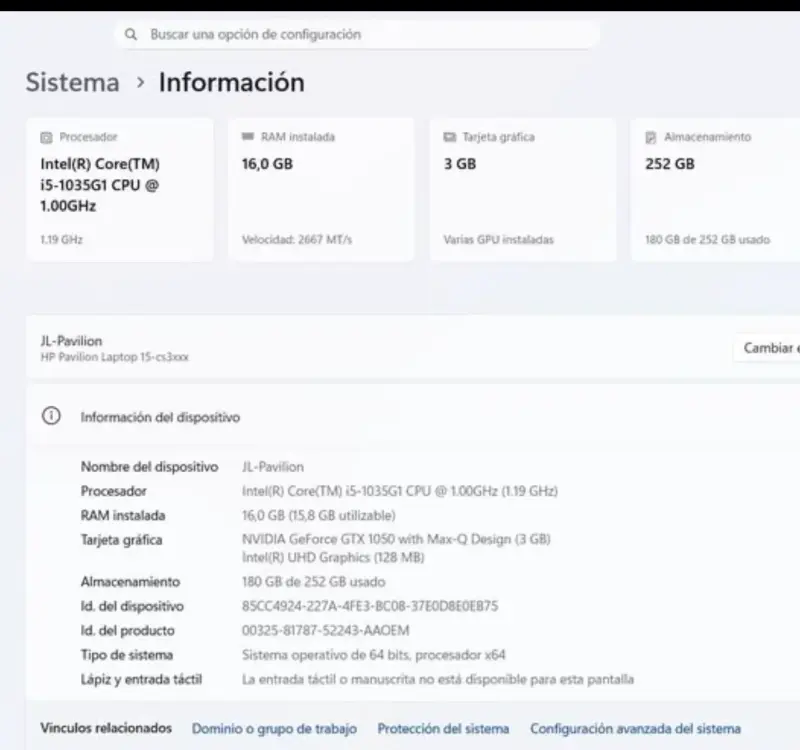The height and width of the screenshot is (750, 800).
Task: Select the NVIDIA GeForce GTX 1050 line
Action: 396,539
